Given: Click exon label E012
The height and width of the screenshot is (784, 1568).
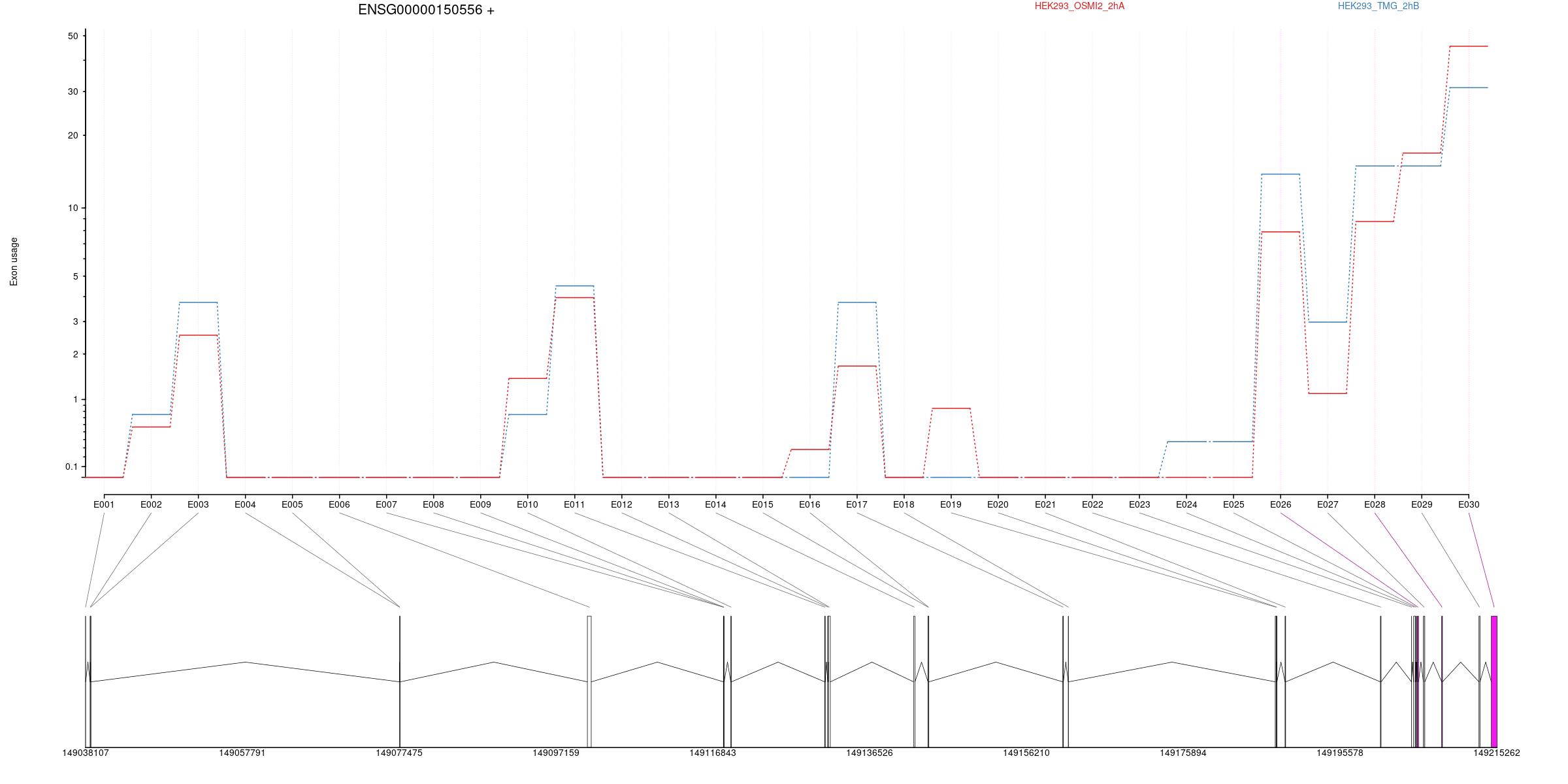Looking at the screenshot, I should [621, 504].
